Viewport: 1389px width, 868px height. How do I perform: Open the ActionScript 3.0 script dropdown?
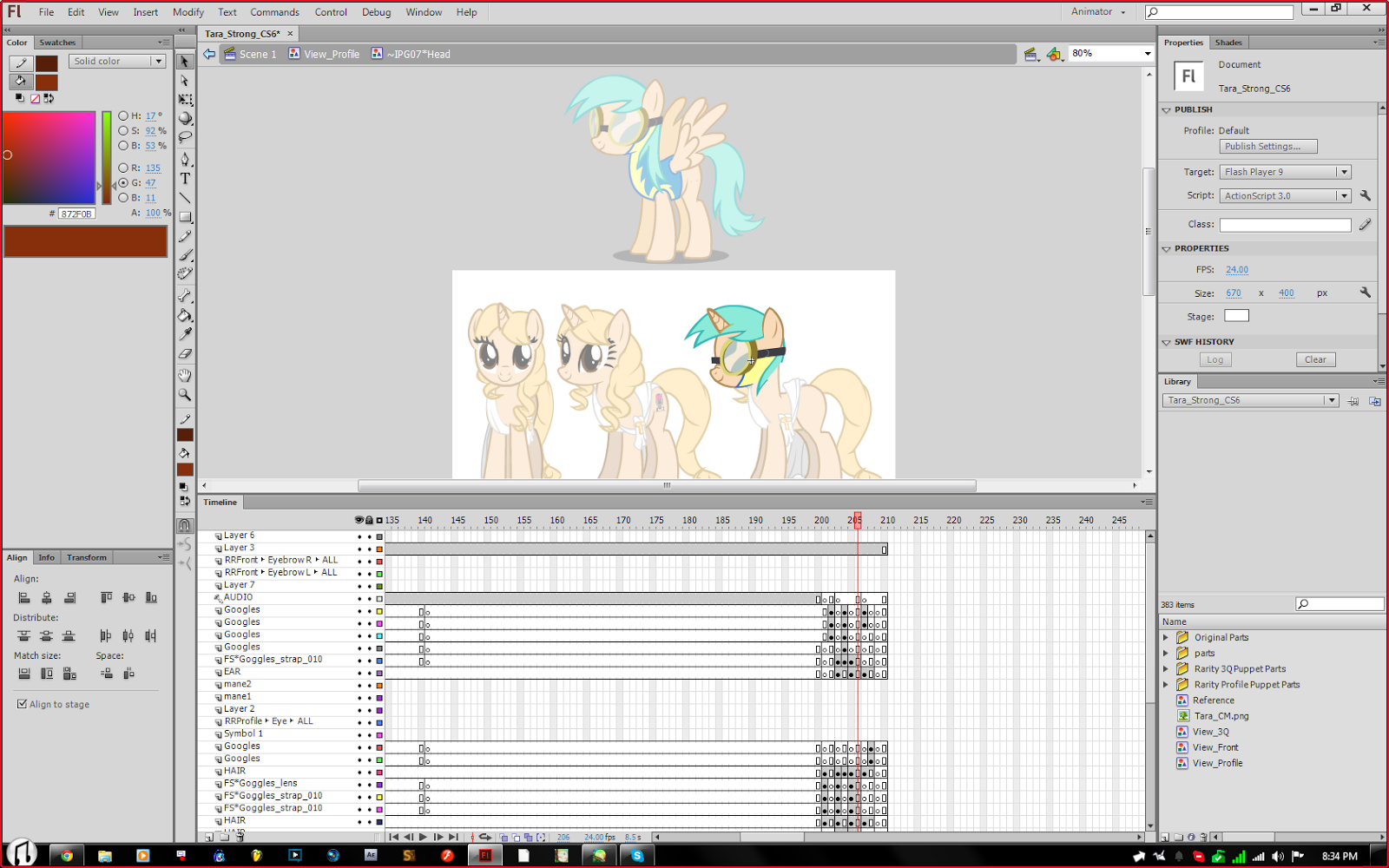[1285, 196]
